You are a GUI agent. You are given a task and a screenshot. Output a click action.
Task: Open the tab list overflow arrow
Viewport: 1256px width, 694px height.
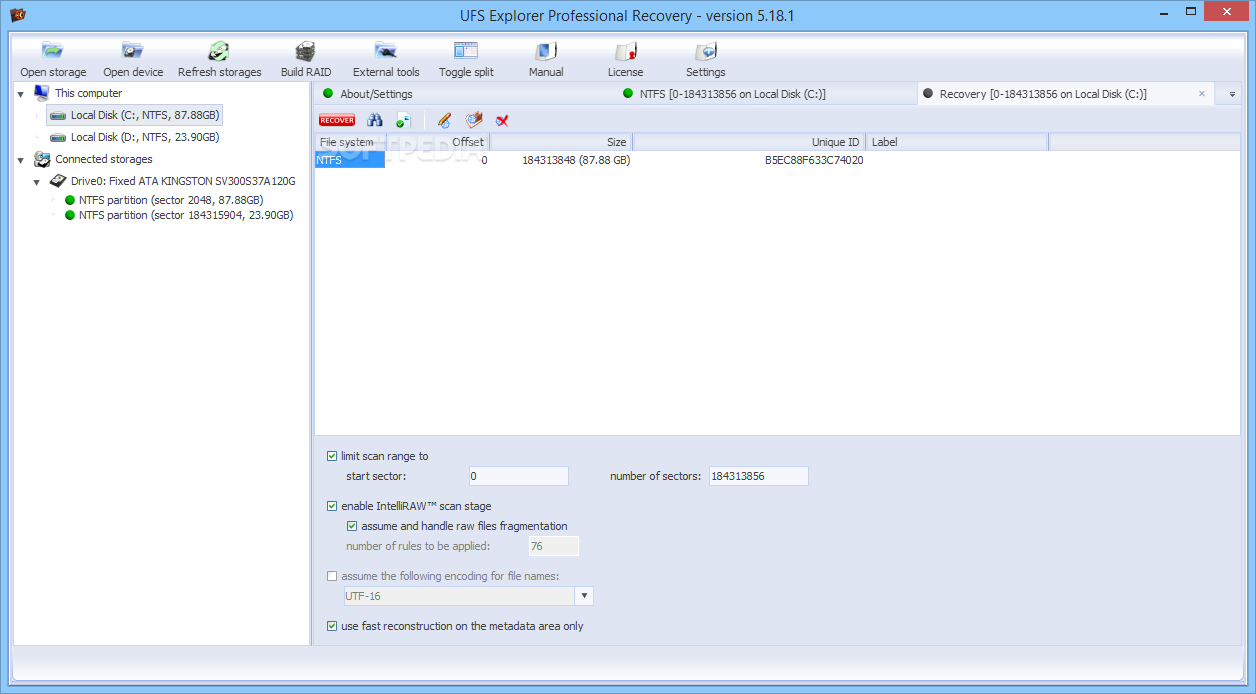tap(1232, 94)
